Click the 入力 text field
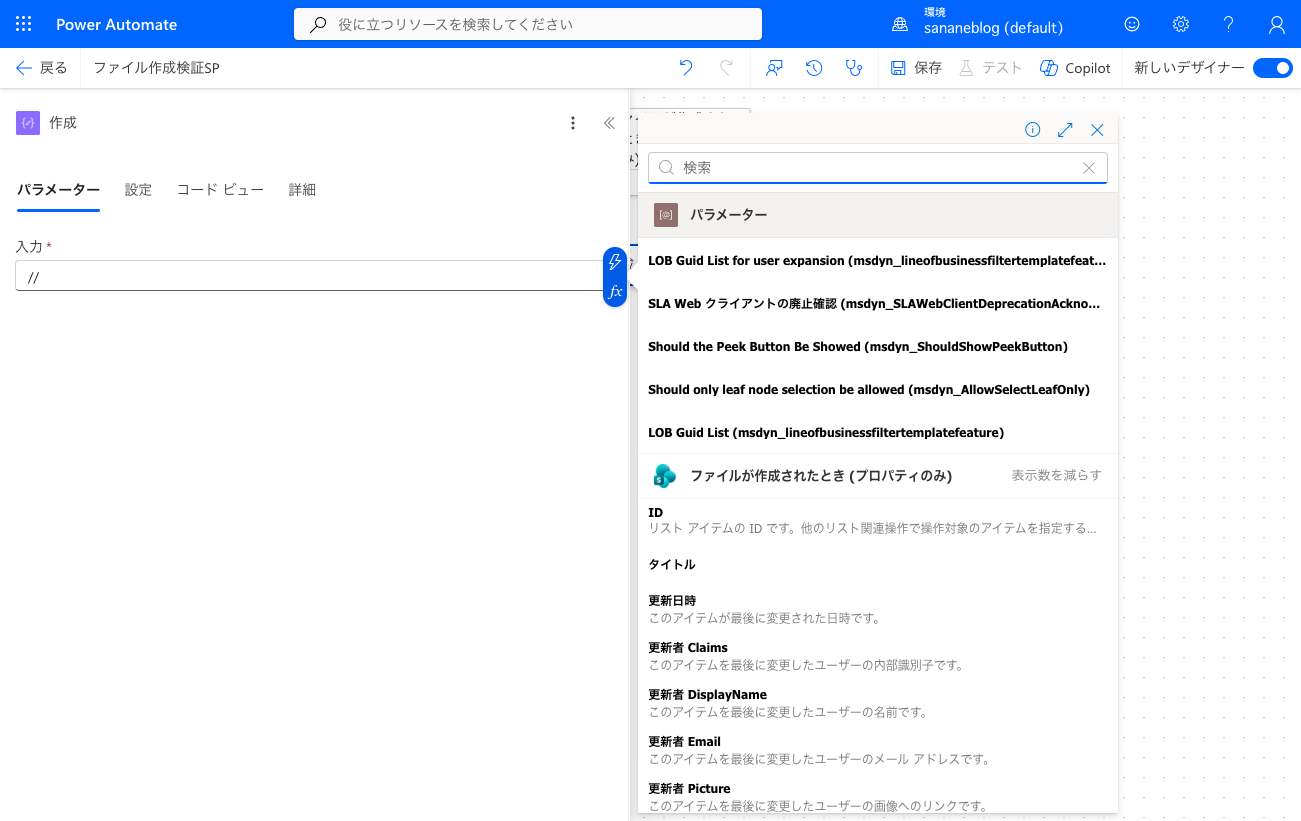This screenshot has width=1301, height=821. pyautogui.click(x=309, y=276)
